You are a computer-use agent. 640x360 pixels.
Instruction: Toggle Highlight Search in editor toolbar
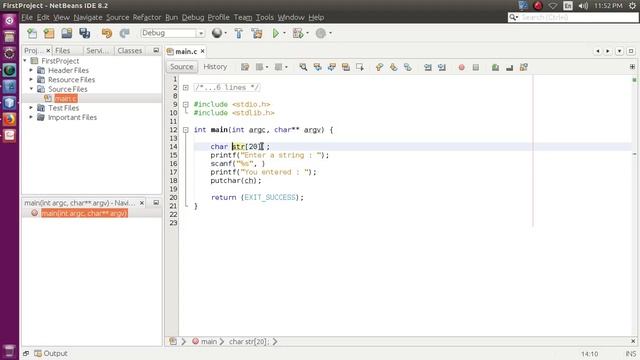pyautogui.click(x=346, y=67)
